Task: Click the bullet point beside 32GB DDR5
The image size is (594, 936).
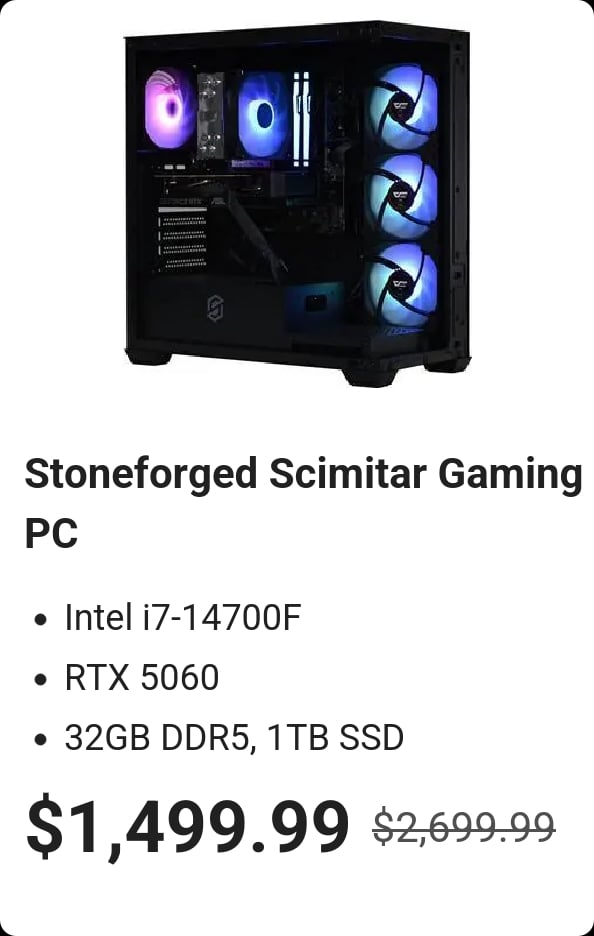Action: [x=41, y=740]
